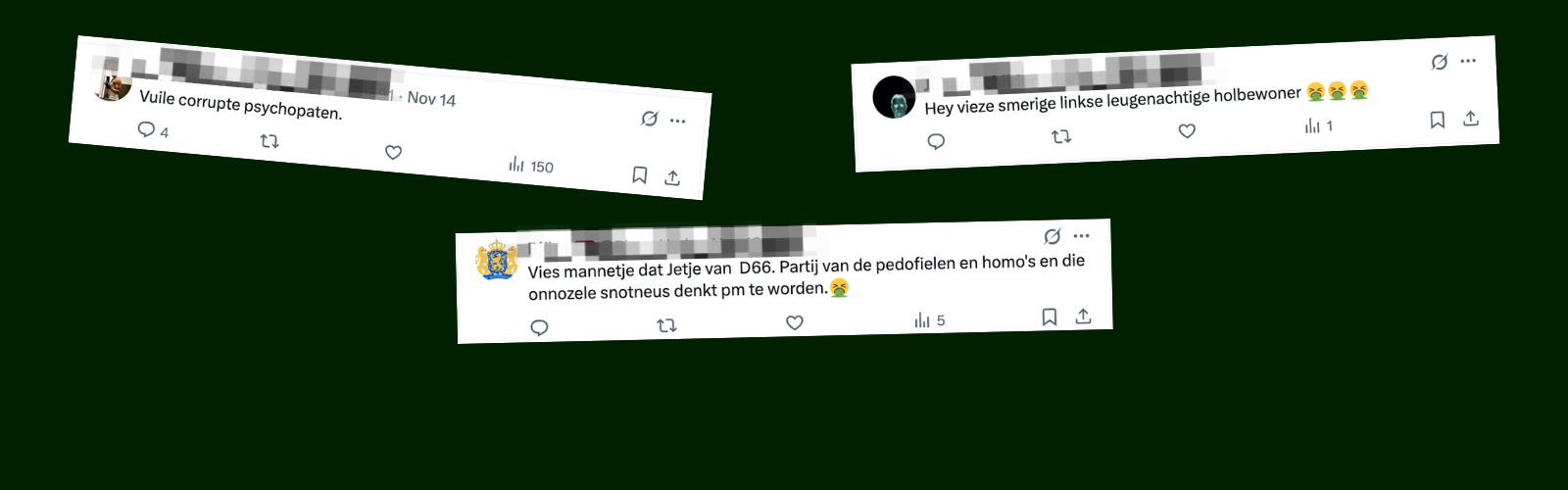This screenshot has width=1568, height=490.
Task: Open more options on Nov 14 tweet
Action: [x=678, y=121]
